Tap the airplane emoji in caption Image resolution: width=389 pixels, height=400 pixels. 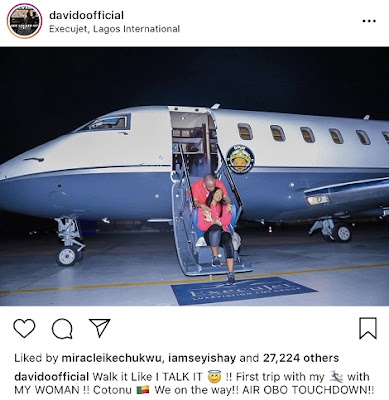click(336, 377)
